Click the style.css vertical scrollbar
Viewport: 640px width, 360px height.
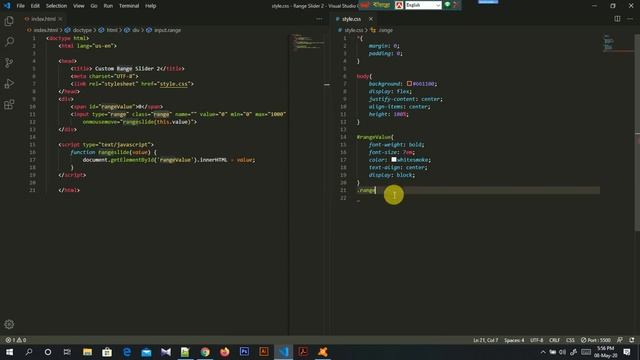[637, 132]
